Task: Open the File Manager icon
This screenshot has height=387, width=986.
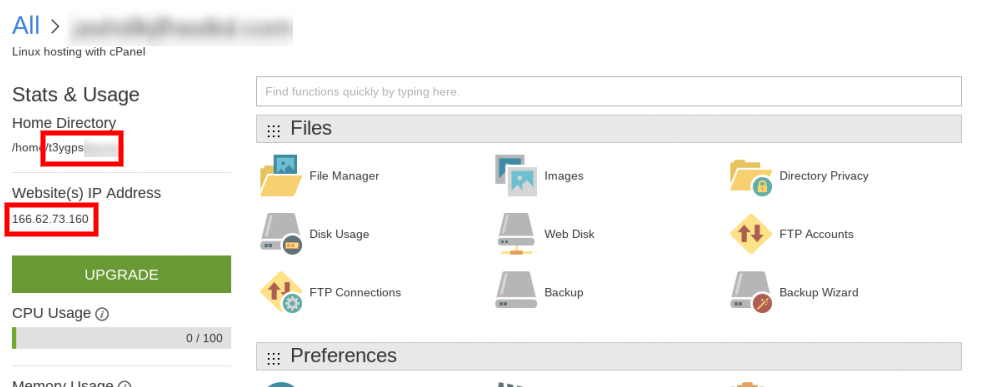Action: (281, 176)
